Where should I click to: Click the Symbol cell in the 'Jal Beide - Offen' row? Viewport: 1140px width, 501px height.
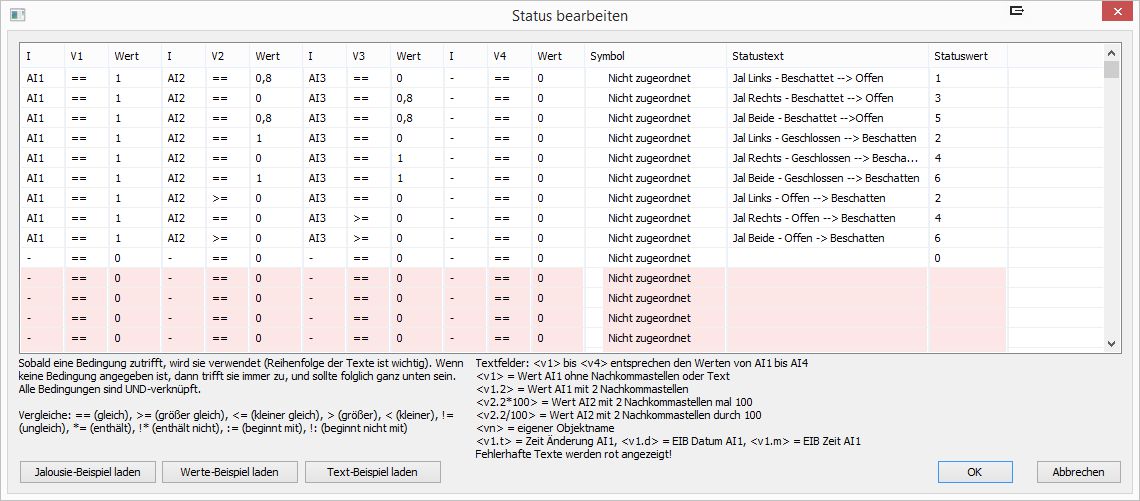coord(649,238)
